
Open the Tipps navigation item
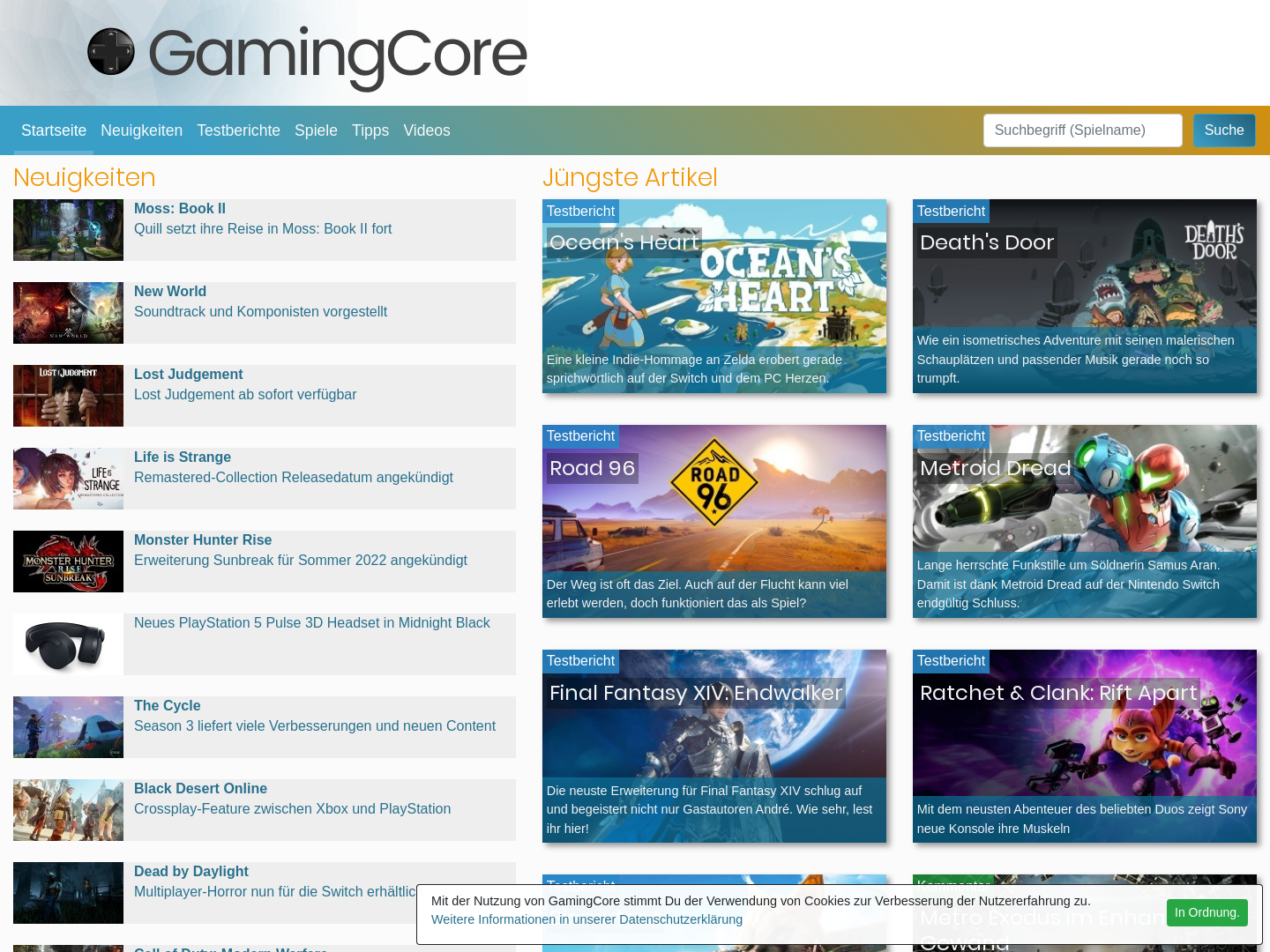370,130
